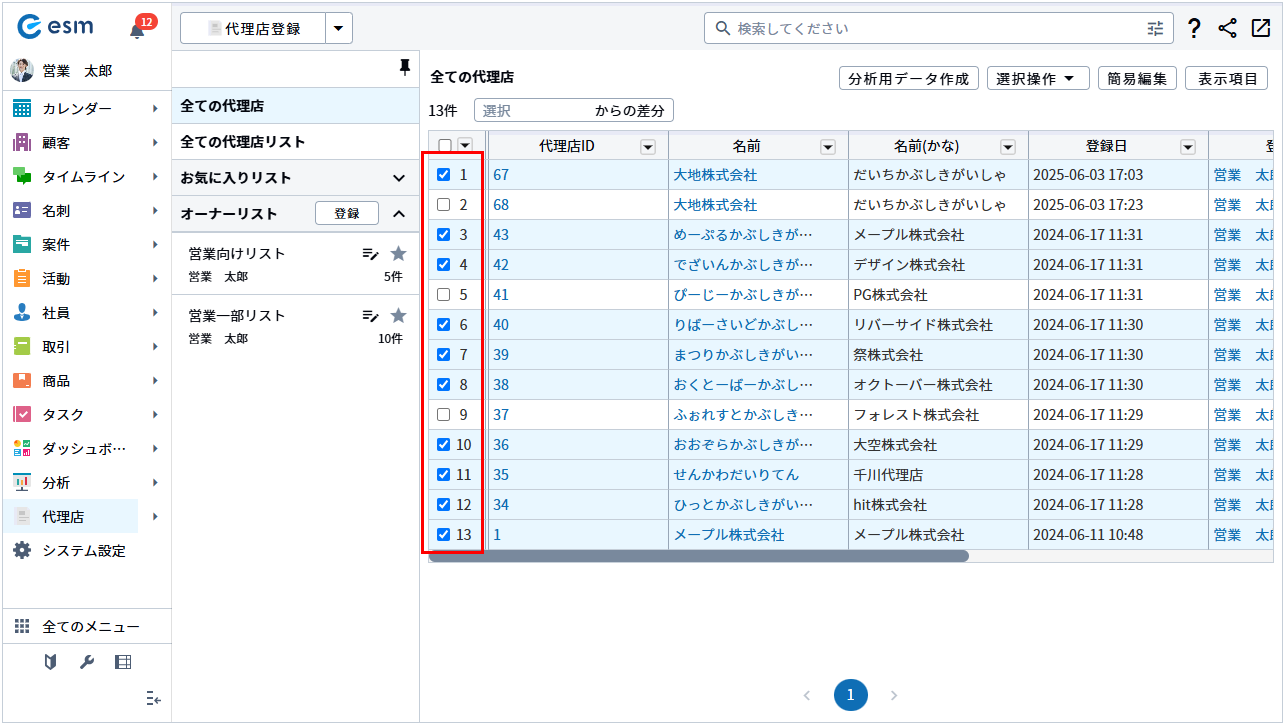This screenshot has width=1284, height=724.
Task: Open dropdown next to 代理店登録
Action: click(x=340, y=29)
